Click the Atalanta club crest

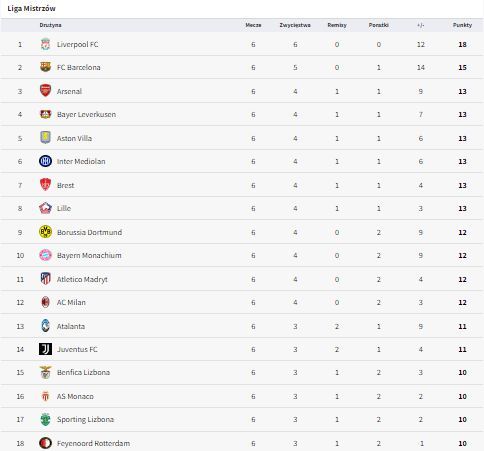coord(45,326)
